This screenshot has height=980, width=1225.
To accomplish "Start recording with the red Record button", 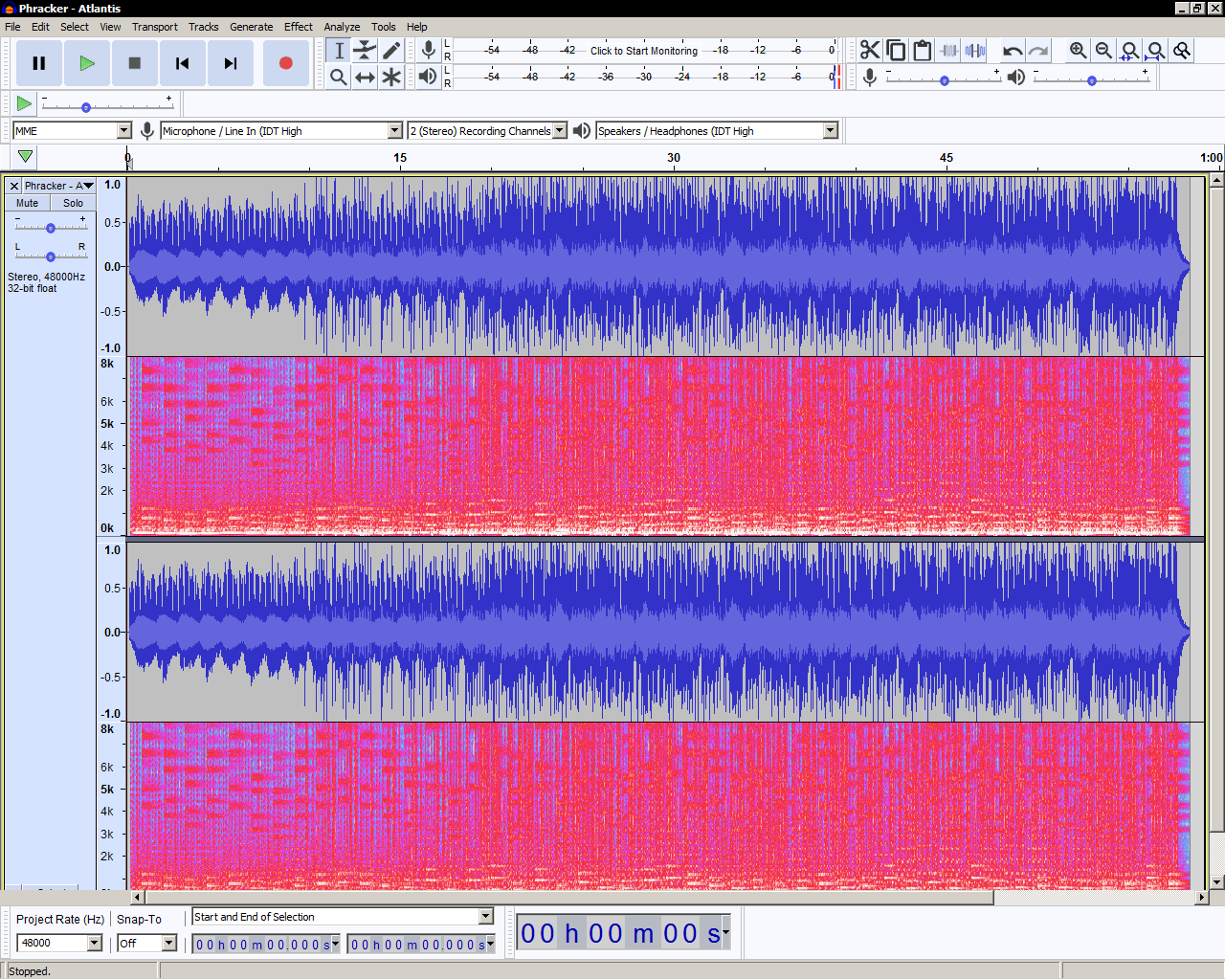I will [285, 63].
